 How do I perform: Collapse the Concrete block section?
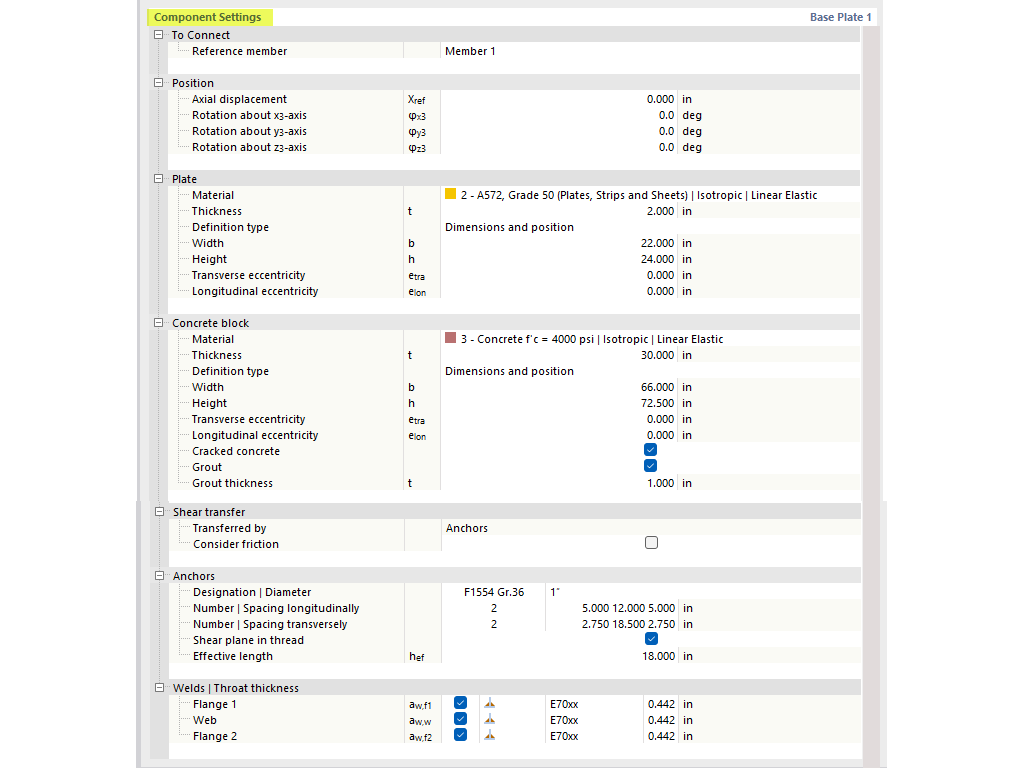158,323
